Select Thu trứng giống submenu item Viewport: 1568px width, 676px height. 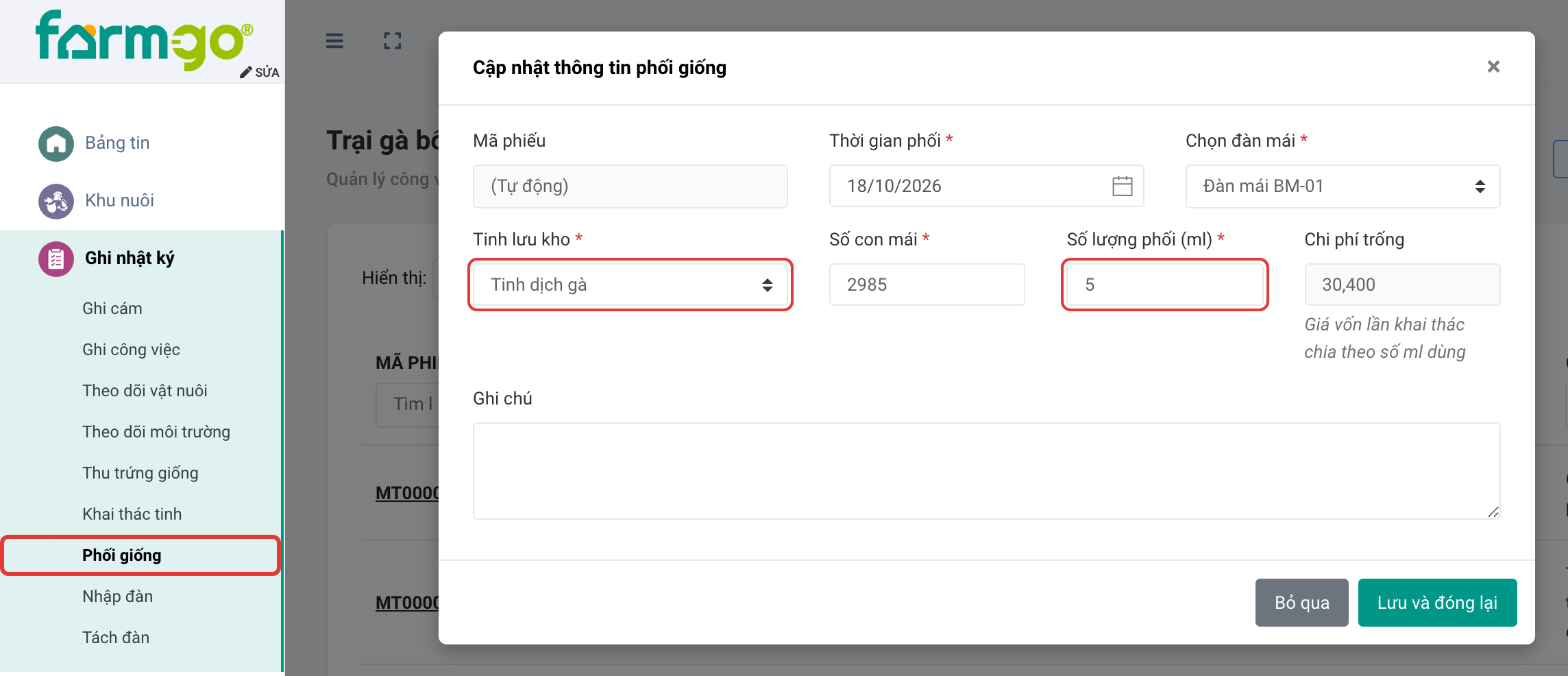(x=140, y=473)
